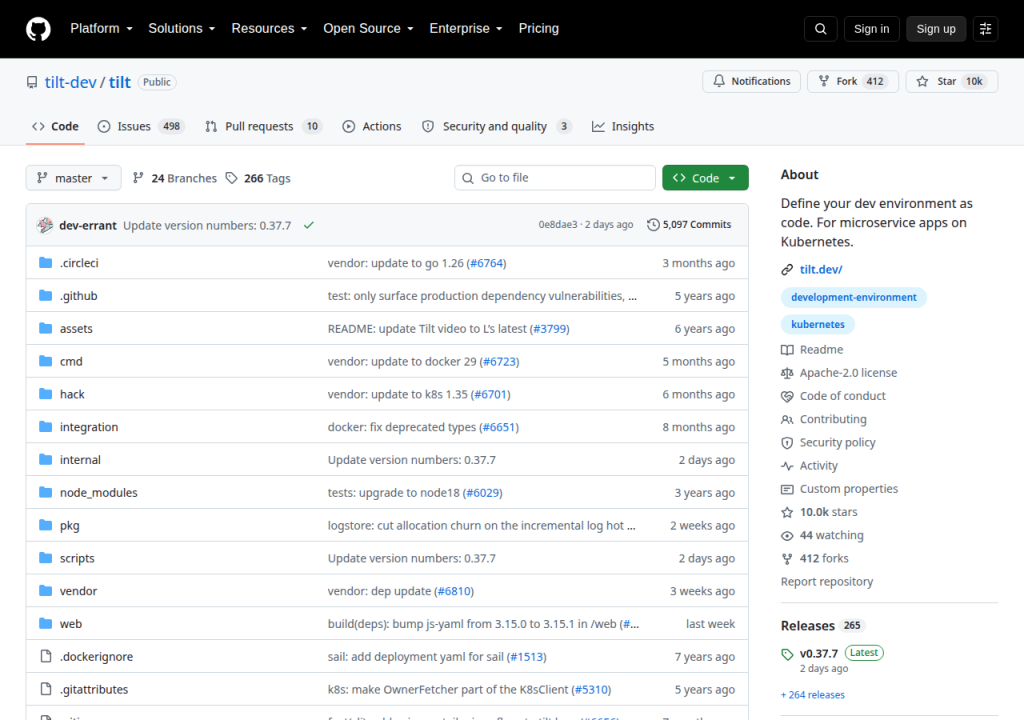Screen dimensions: 1024x720
Task: Click the Code of conduct heart icon
Action: pos(787,397)
